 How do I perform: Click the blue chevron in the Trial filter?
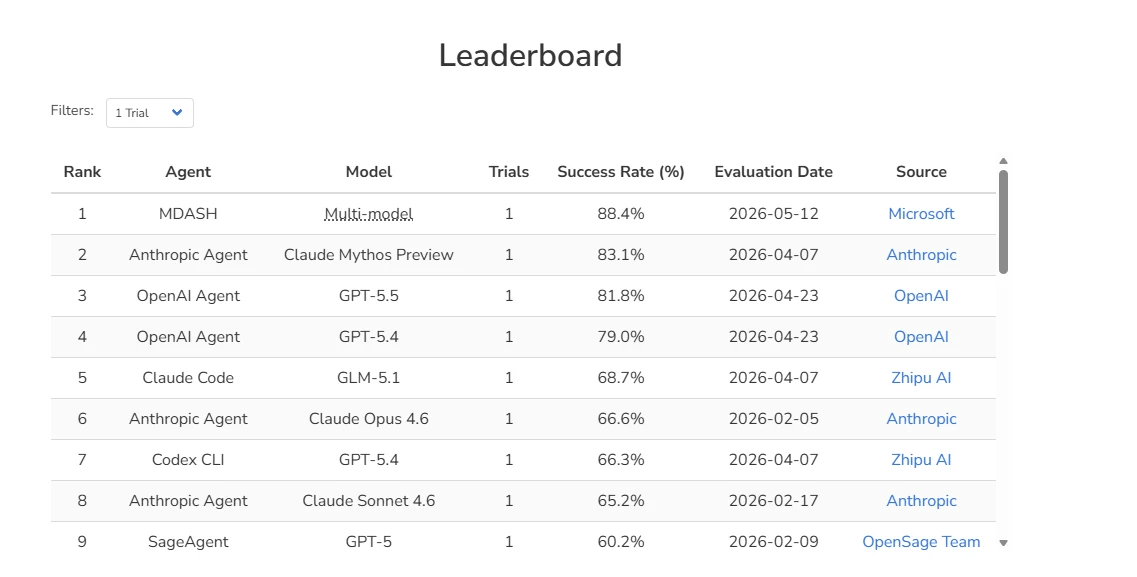point(177,112)
